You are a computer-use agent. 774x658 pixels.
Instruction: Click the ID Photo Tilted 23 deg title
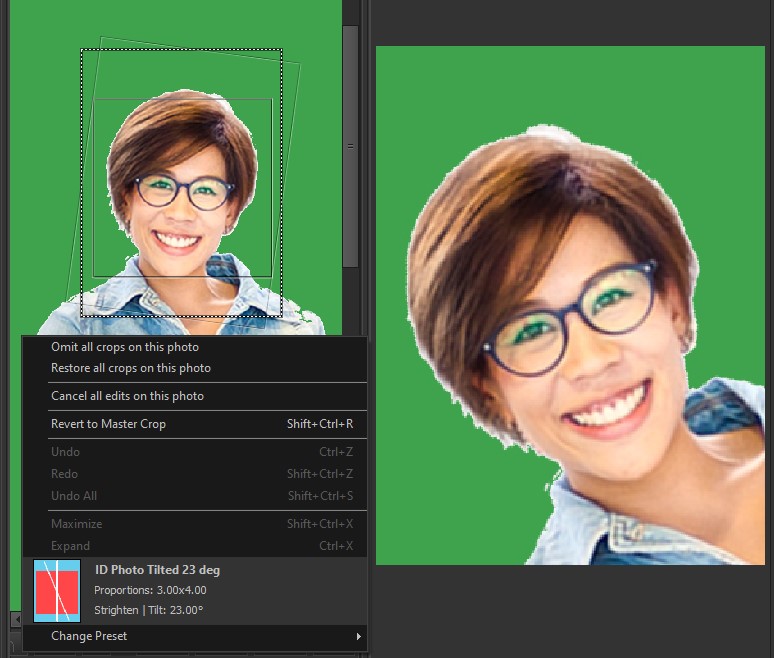(x=157, y=570)
